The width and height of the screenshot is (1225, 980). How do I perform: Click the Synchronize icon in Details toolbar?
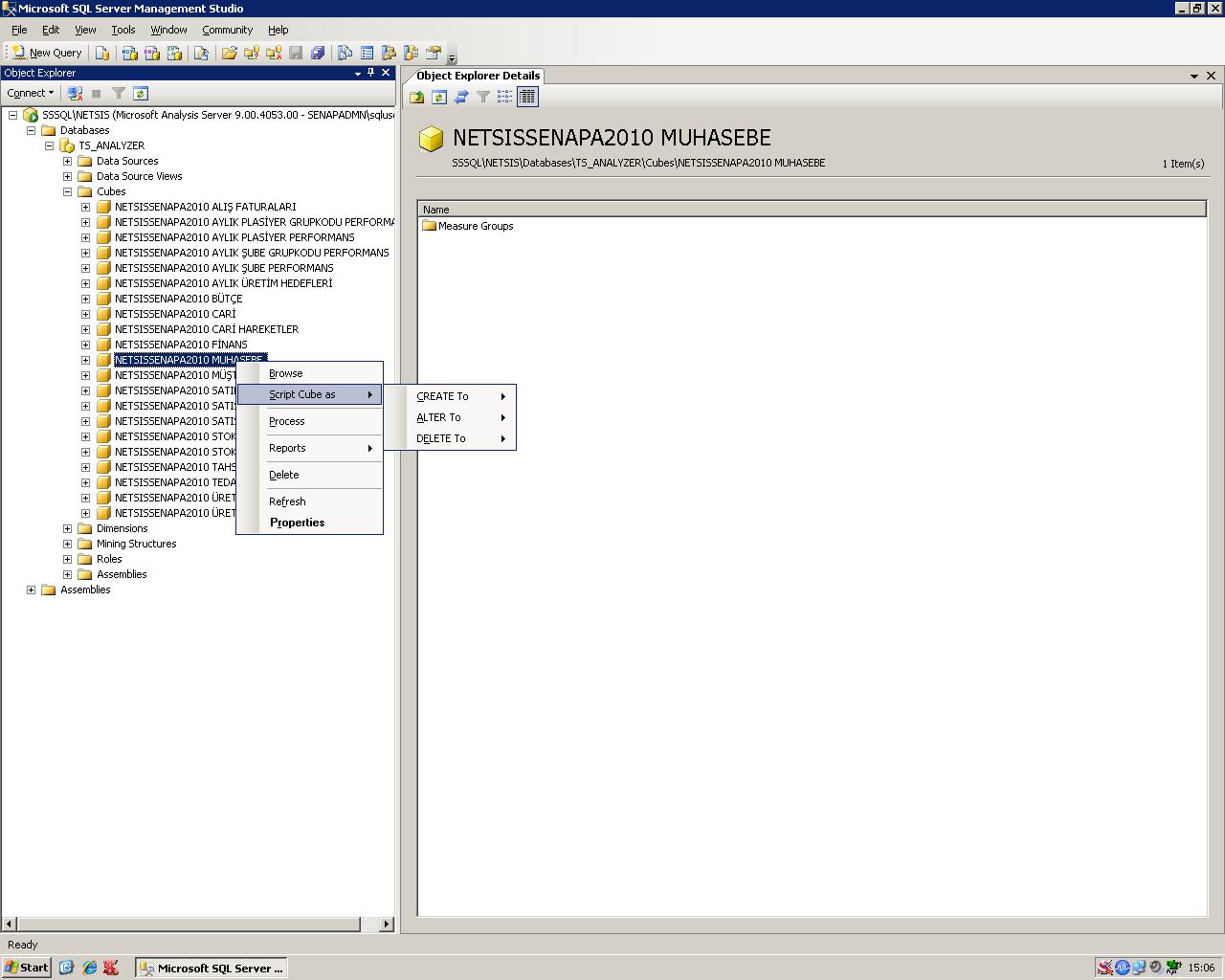coord(461,97)
